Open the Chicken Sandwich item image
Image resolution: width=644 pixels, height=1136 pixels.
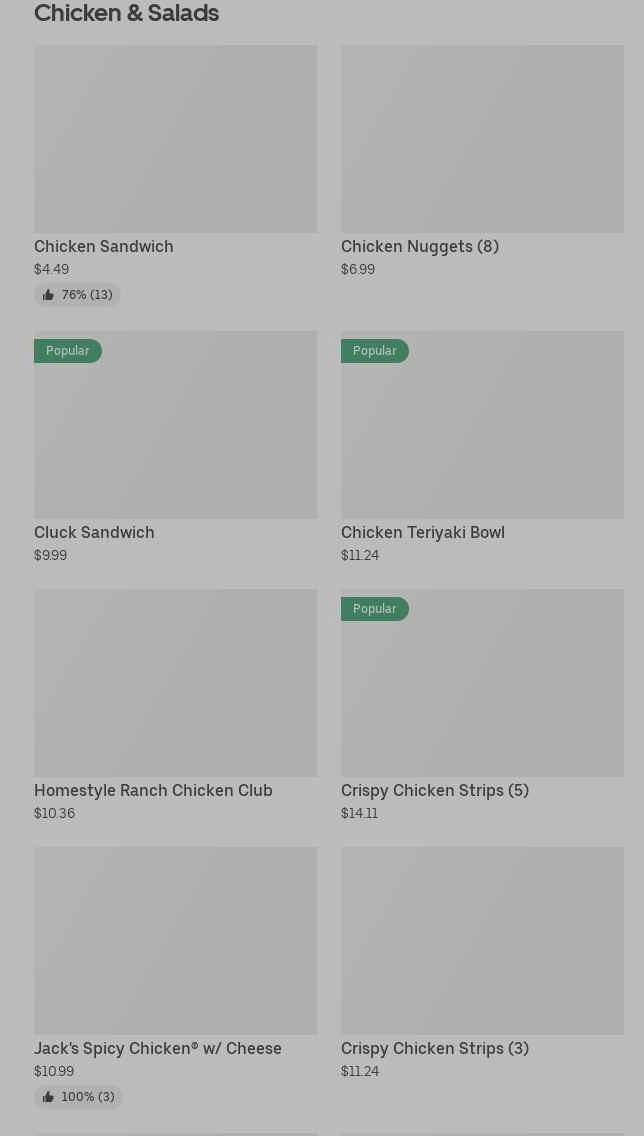coord(175,139)
